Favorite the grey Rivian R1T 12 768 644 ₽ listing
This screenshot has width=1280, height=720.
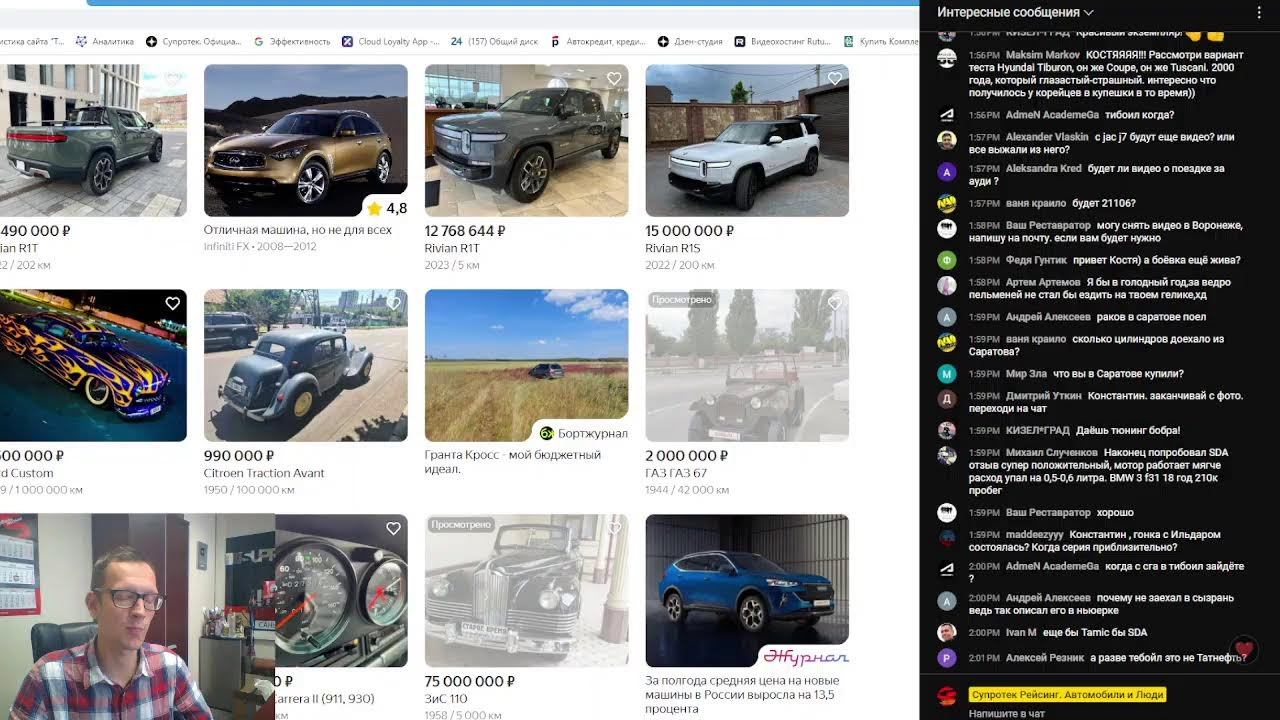[x=614, y=79]
